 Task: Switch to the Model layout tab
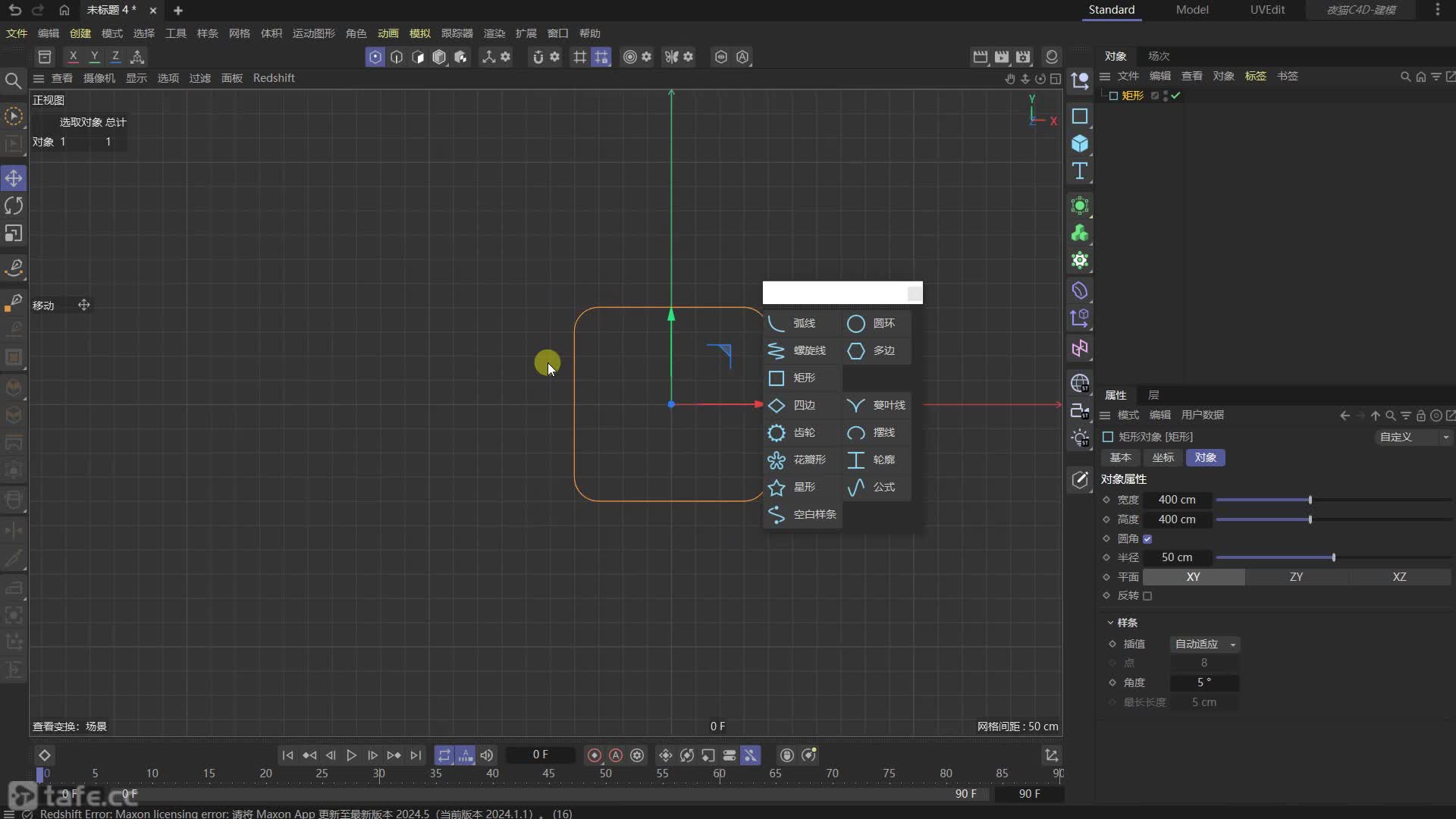[1192, 10]
